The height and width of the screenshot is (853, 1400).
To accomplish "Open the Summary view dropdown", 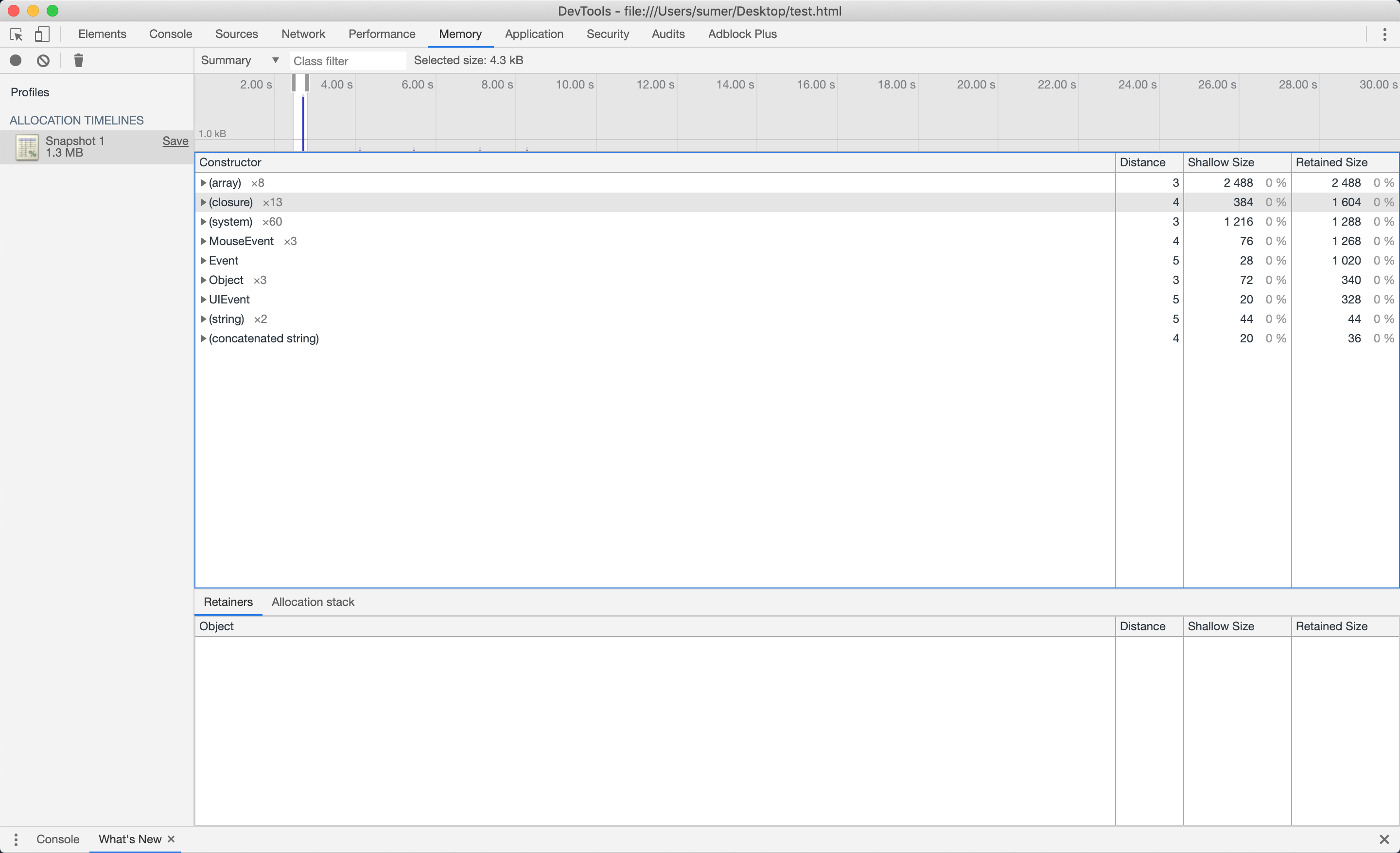I will pos(239,60).
